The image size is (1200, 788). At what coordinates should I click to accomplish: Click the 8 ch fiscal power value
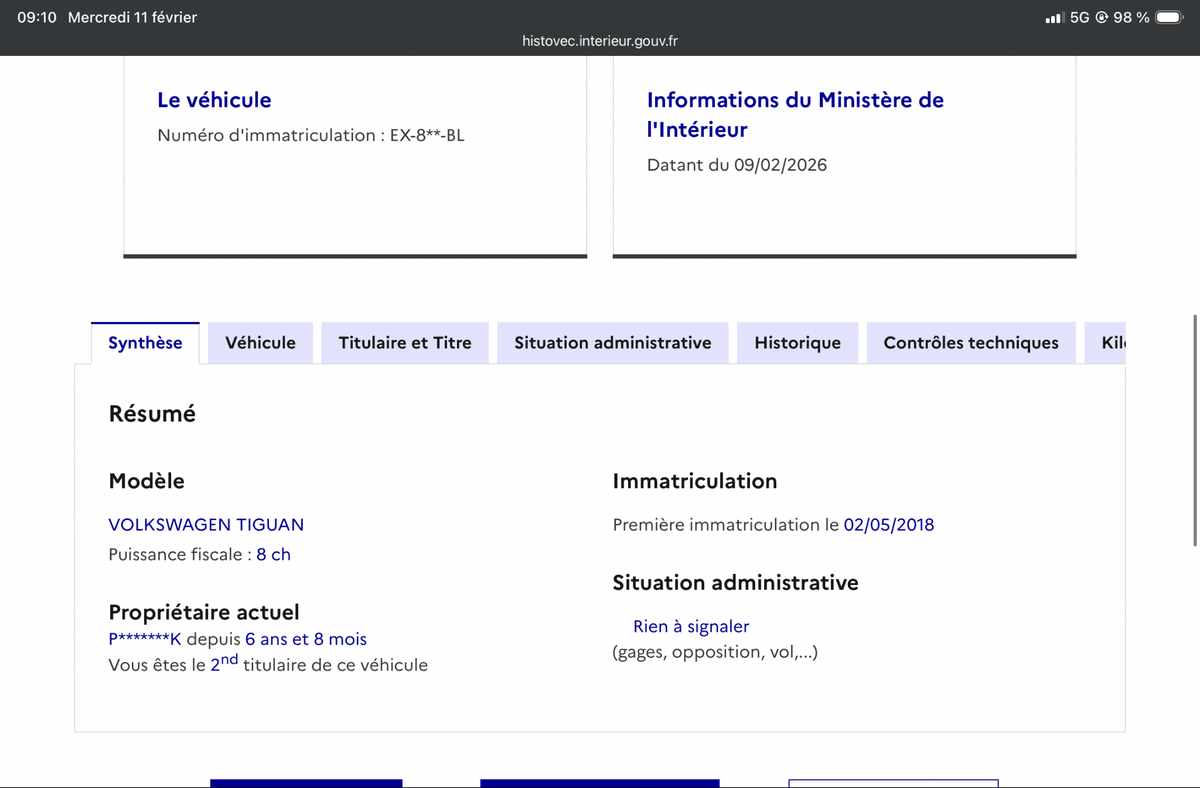click(x=273, y=555)
